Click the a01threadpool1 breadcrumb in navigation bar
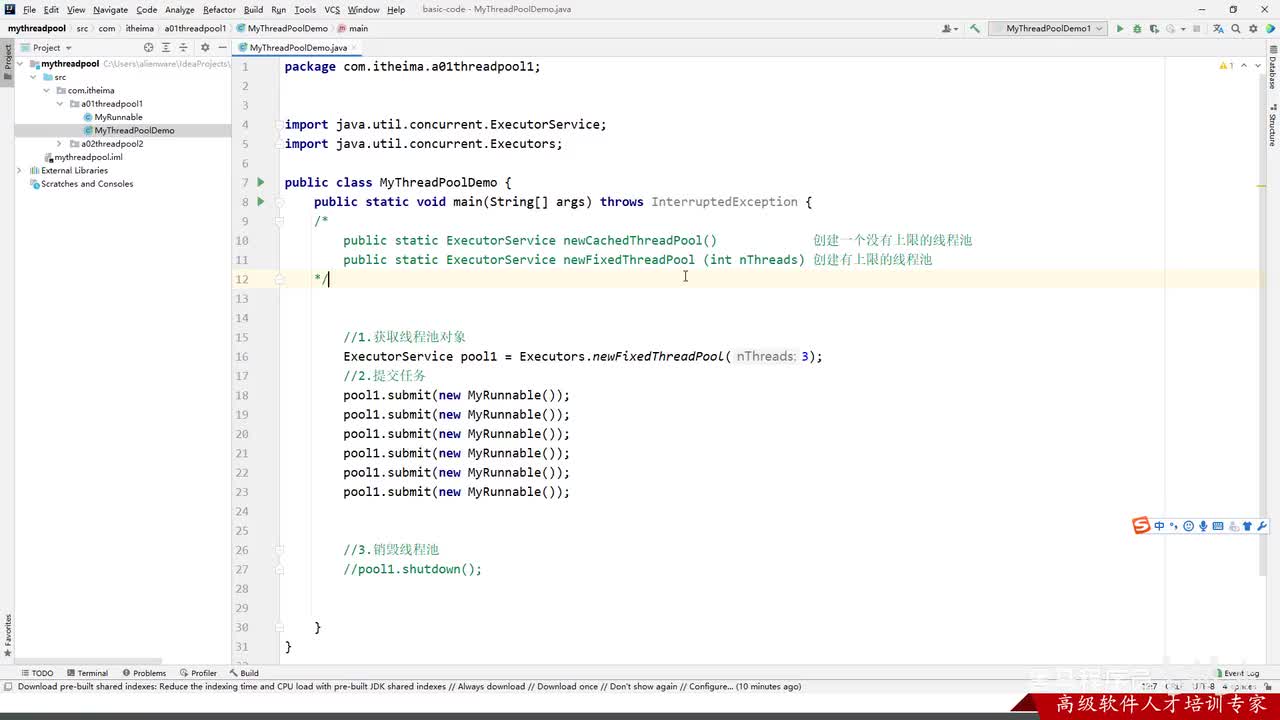Screen dimensions: 1280x720 point(196,29)
